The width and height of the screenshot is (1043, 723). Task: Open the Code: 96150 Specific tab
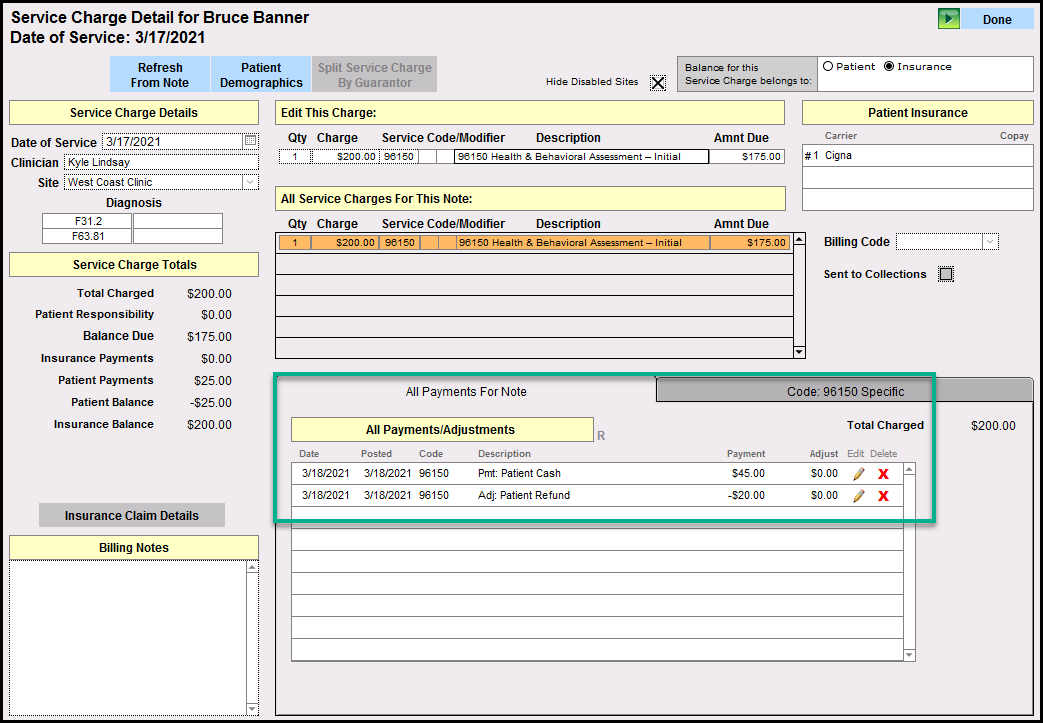coord(845,391)
